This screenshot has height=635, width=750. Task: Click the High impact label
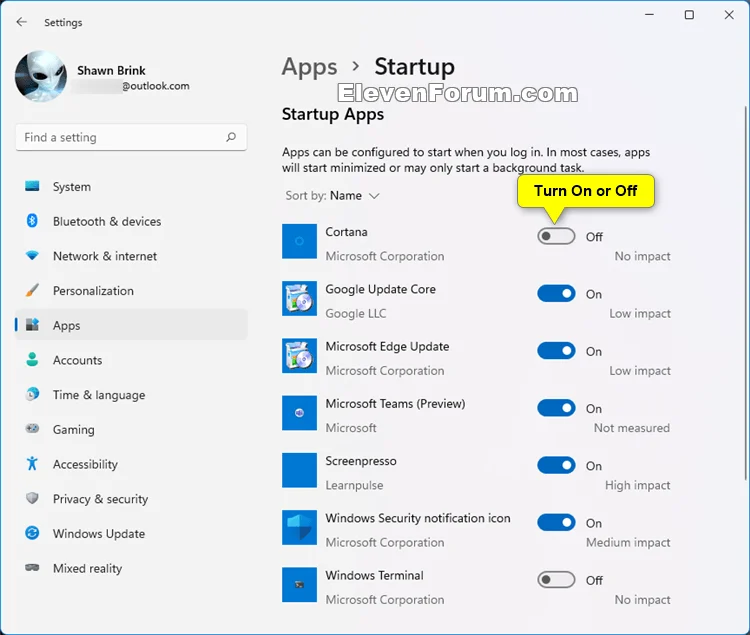coord(637,485)
